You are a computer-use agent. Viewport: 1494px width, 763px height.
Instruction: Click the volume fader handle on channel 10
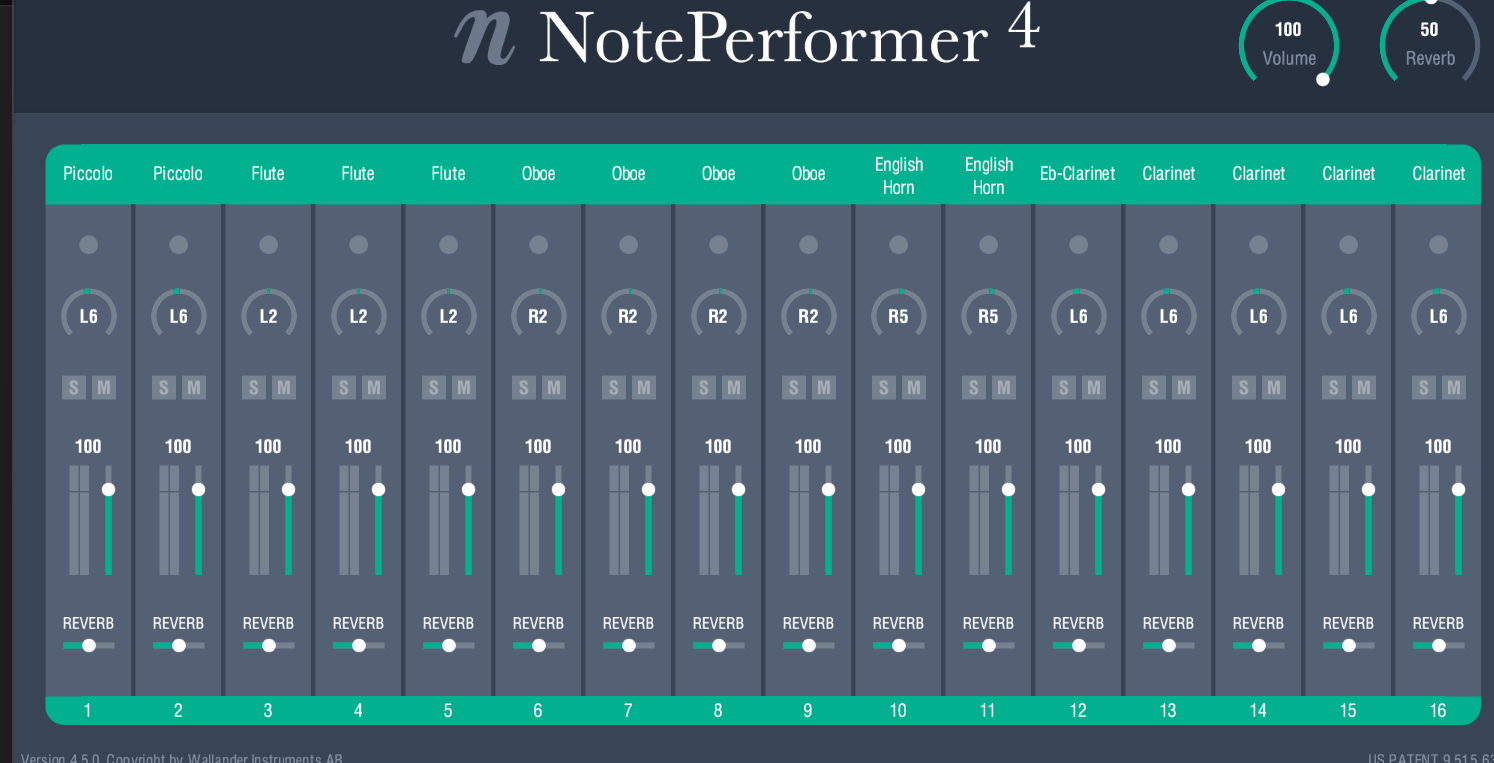919,489
